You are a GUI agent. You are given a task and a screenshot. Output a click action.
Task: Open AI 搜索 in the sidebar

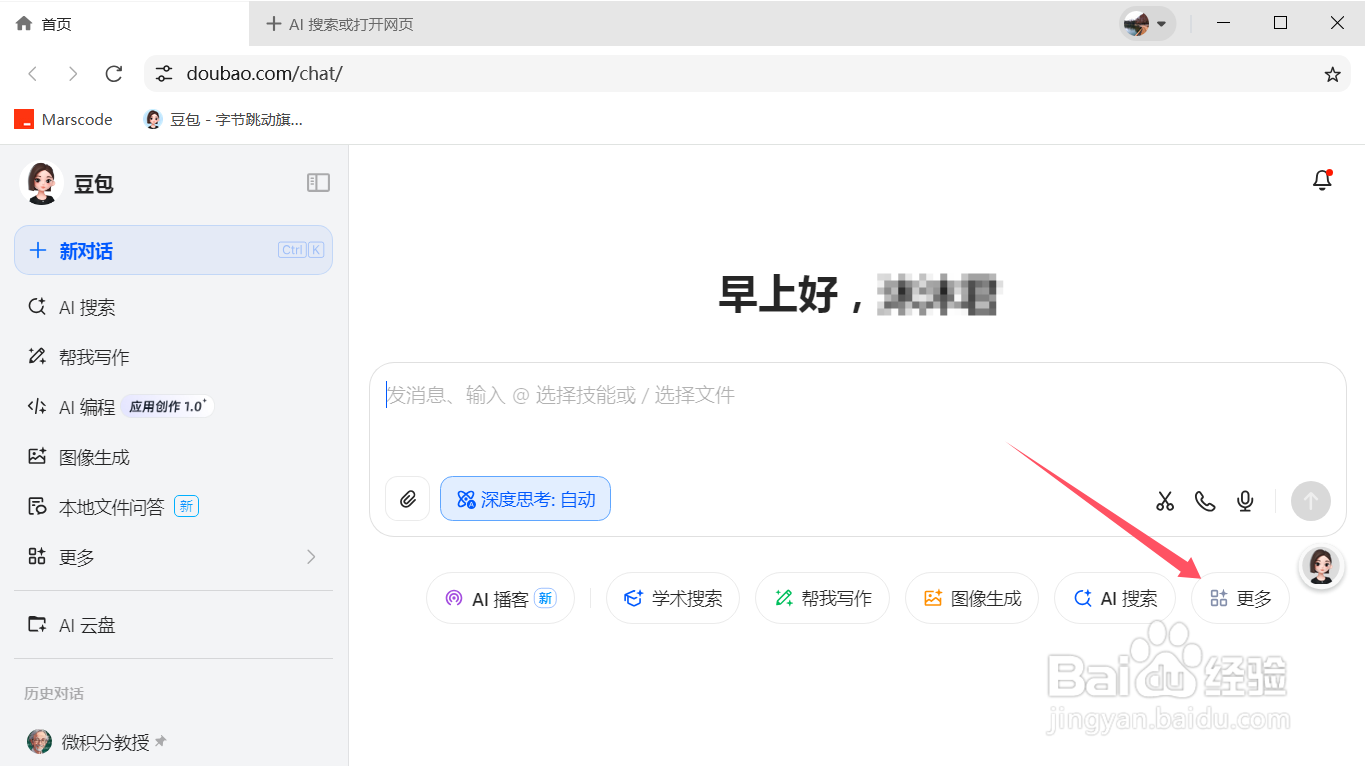tap(173, 307)
